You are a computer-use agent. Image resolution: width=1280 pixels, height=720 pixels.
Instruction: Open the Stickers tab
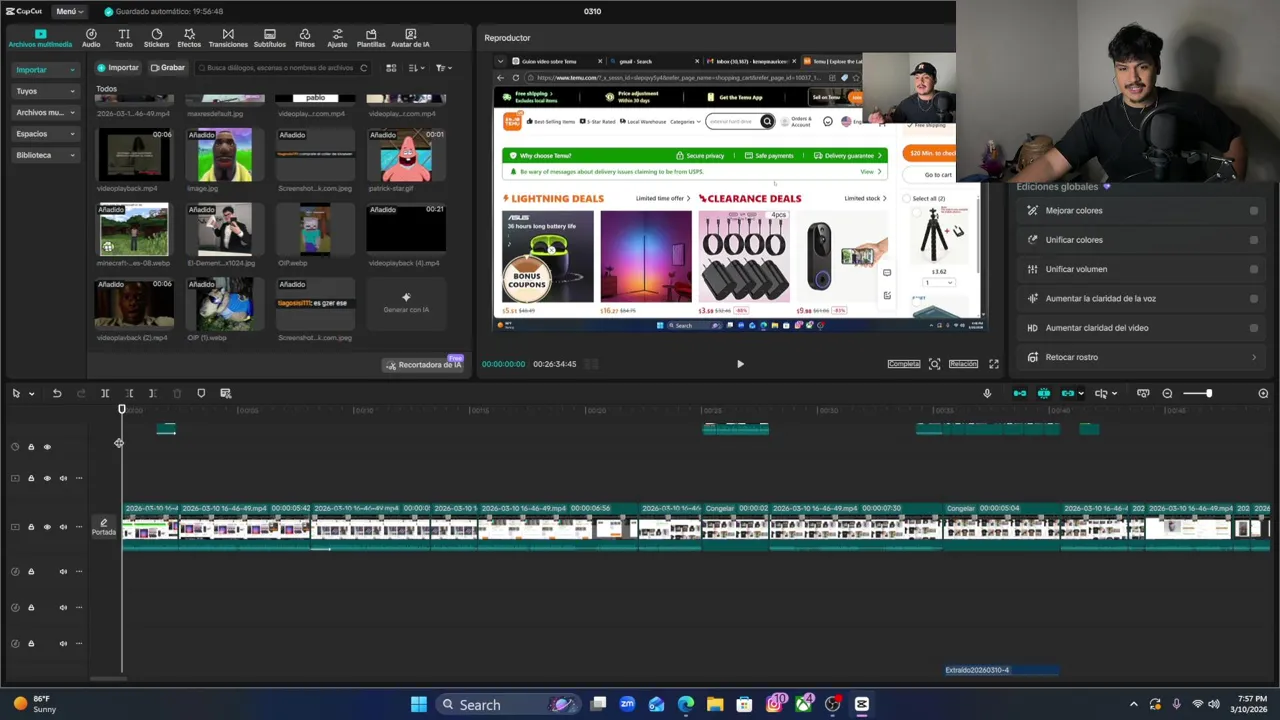click(x=156, y=38)
